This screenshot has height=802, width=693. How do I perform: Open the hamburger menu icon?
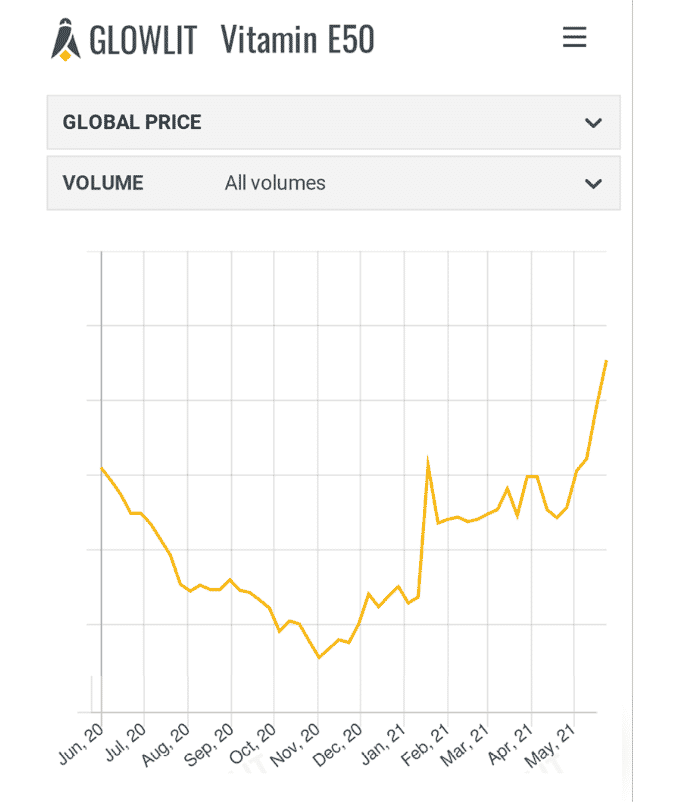tap(574, 37)
